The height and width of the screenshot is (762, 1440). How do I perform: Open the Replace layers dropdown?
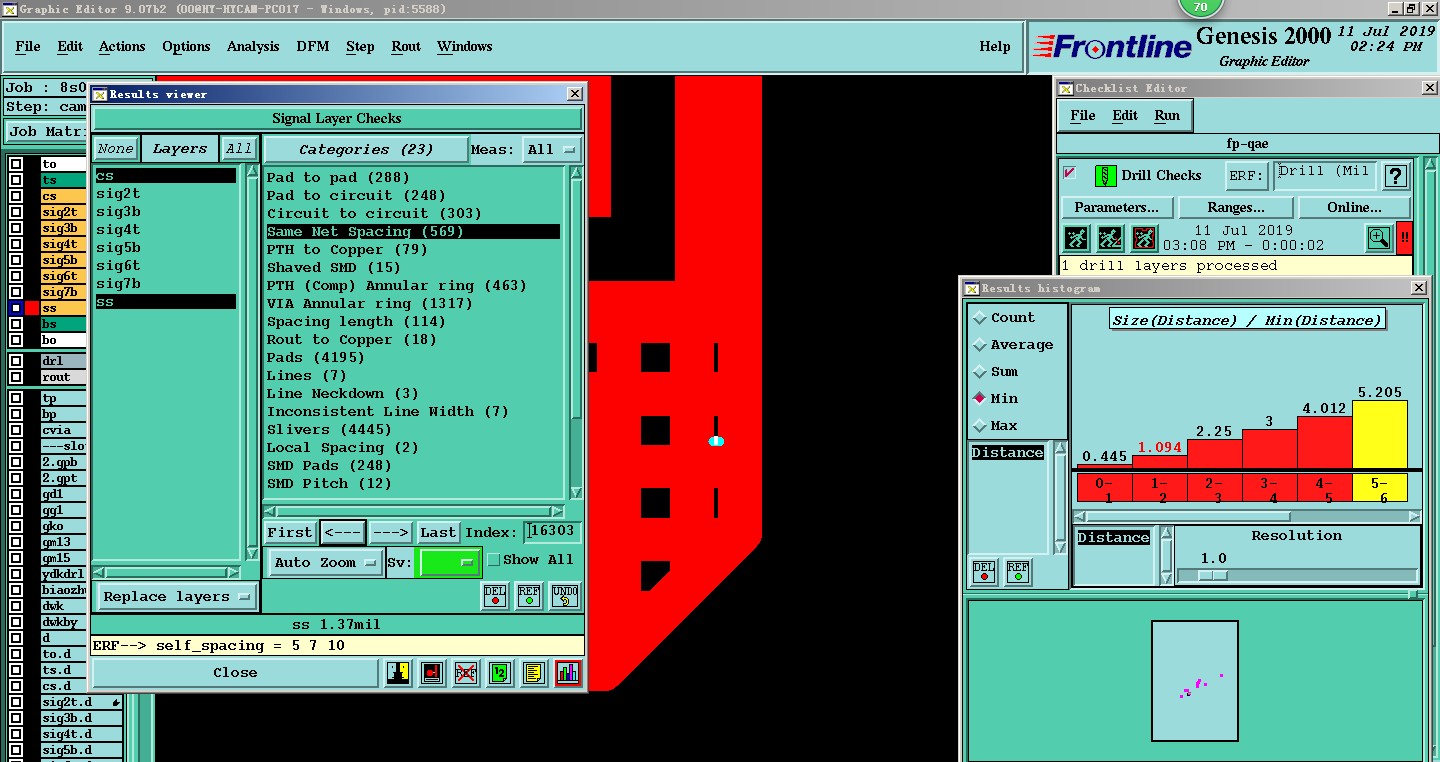point(178,597)
